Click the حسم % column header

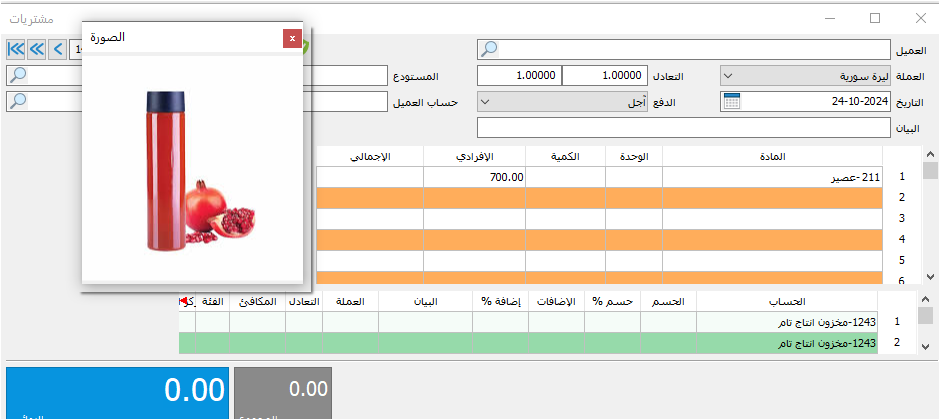click(x=613, y=301)
